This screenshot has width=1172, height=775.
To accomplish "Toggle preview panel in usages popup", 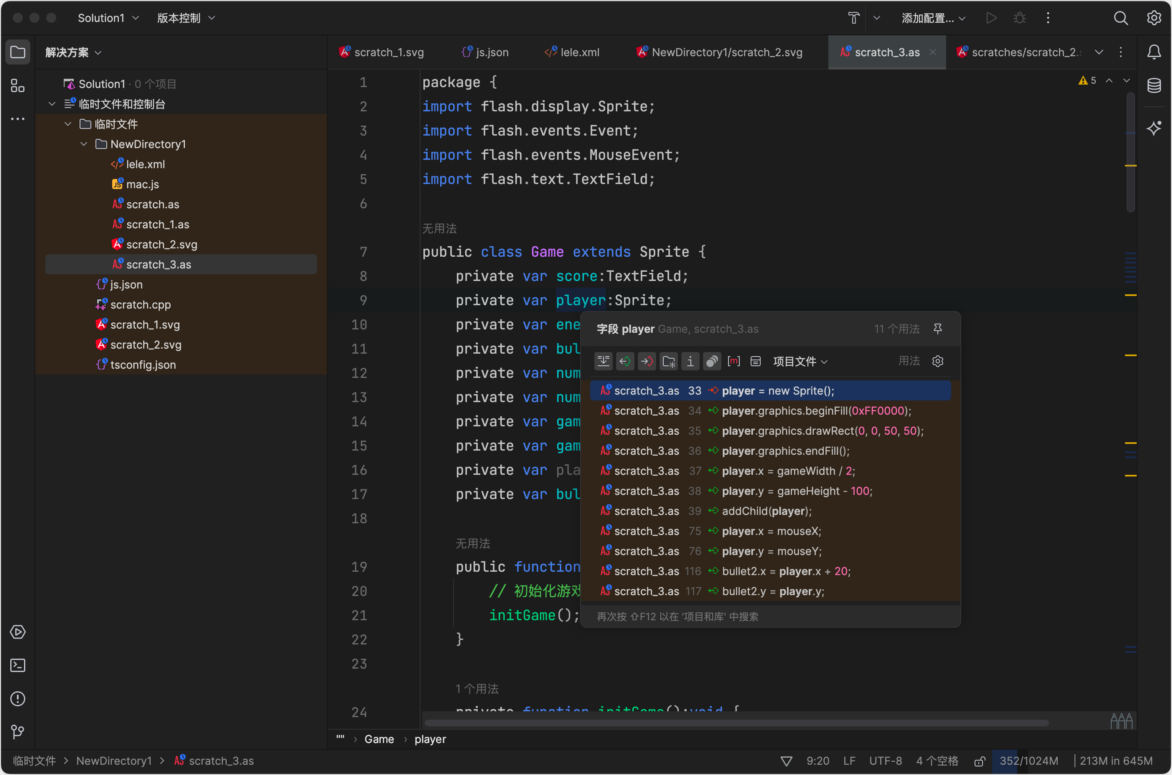I will tap(755, 362).
